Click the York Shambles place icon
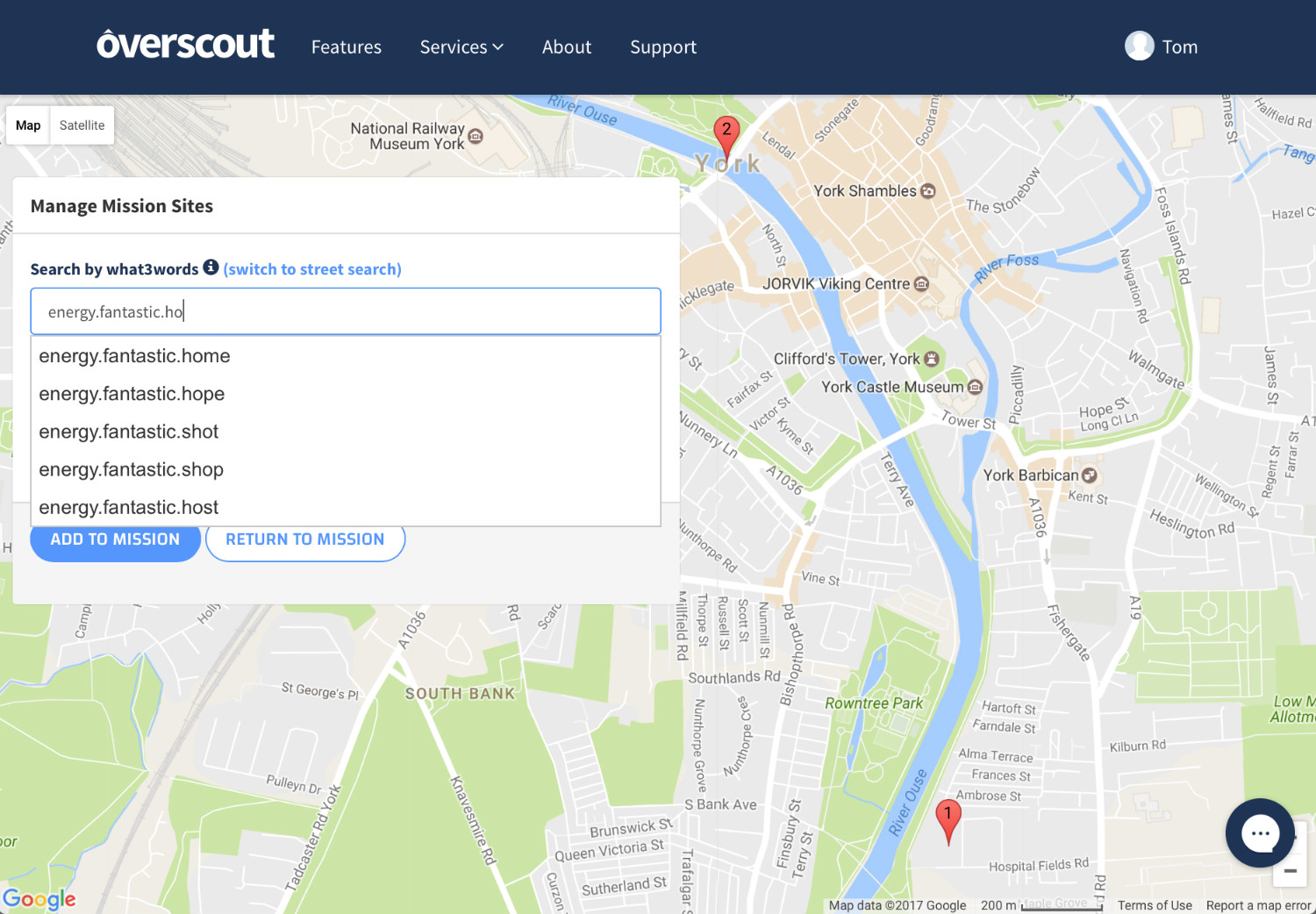 click(927, 191)
